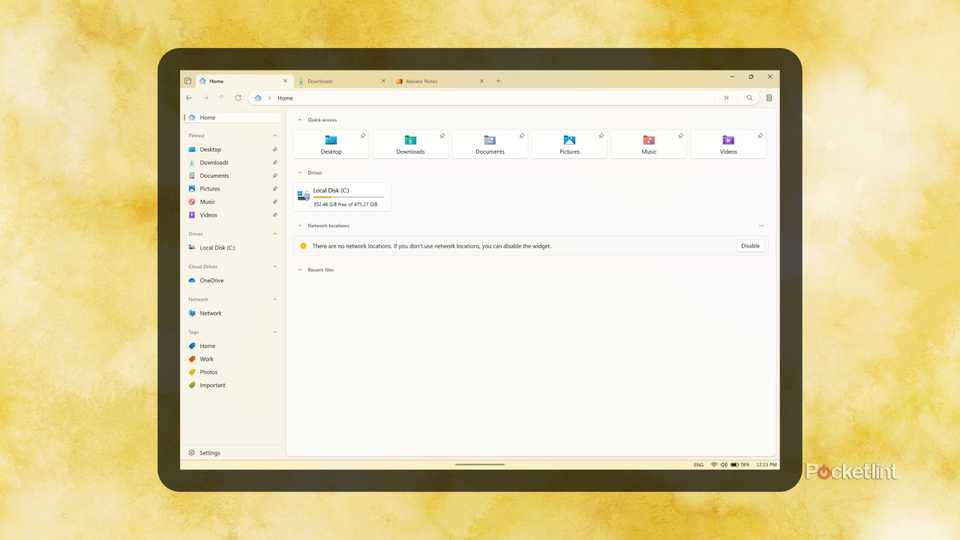Add a new tab with the plus button
The height and width of the screenshot is (540, 960).
pyautogui.click(x=498, y=81)
